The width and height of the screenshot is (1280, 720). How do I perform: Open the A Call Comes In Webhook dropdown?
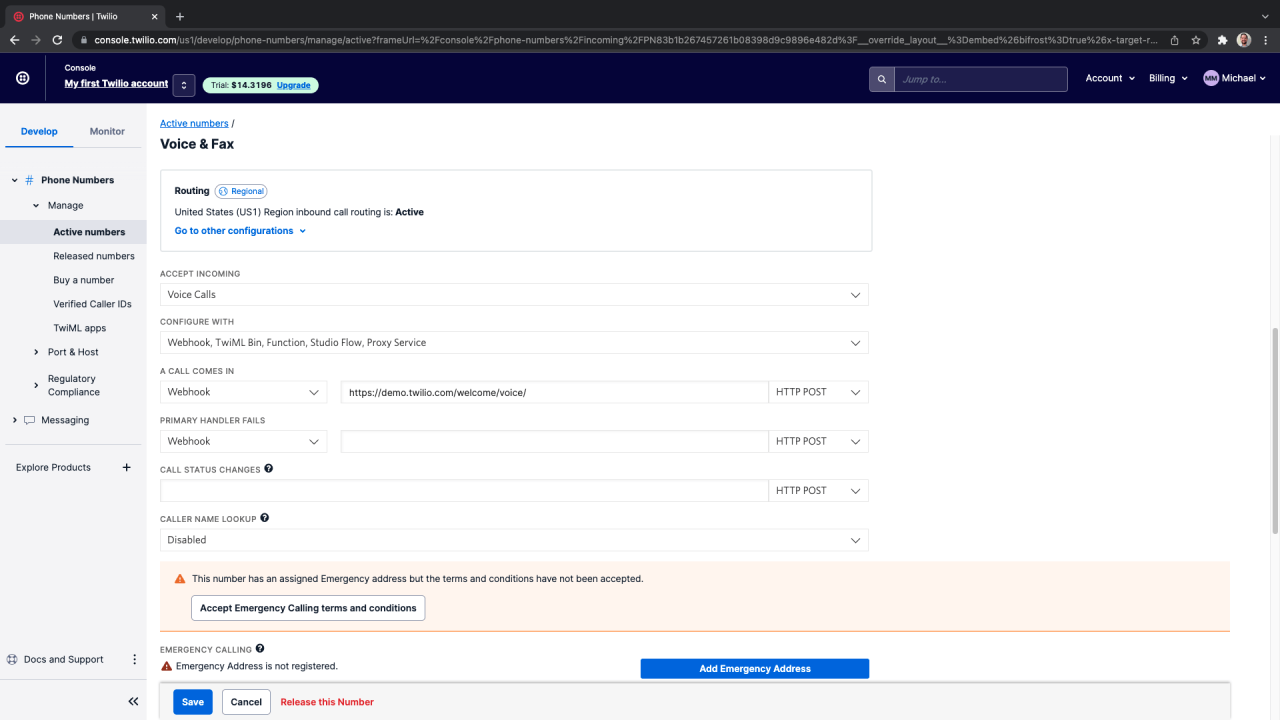point(243,392)
